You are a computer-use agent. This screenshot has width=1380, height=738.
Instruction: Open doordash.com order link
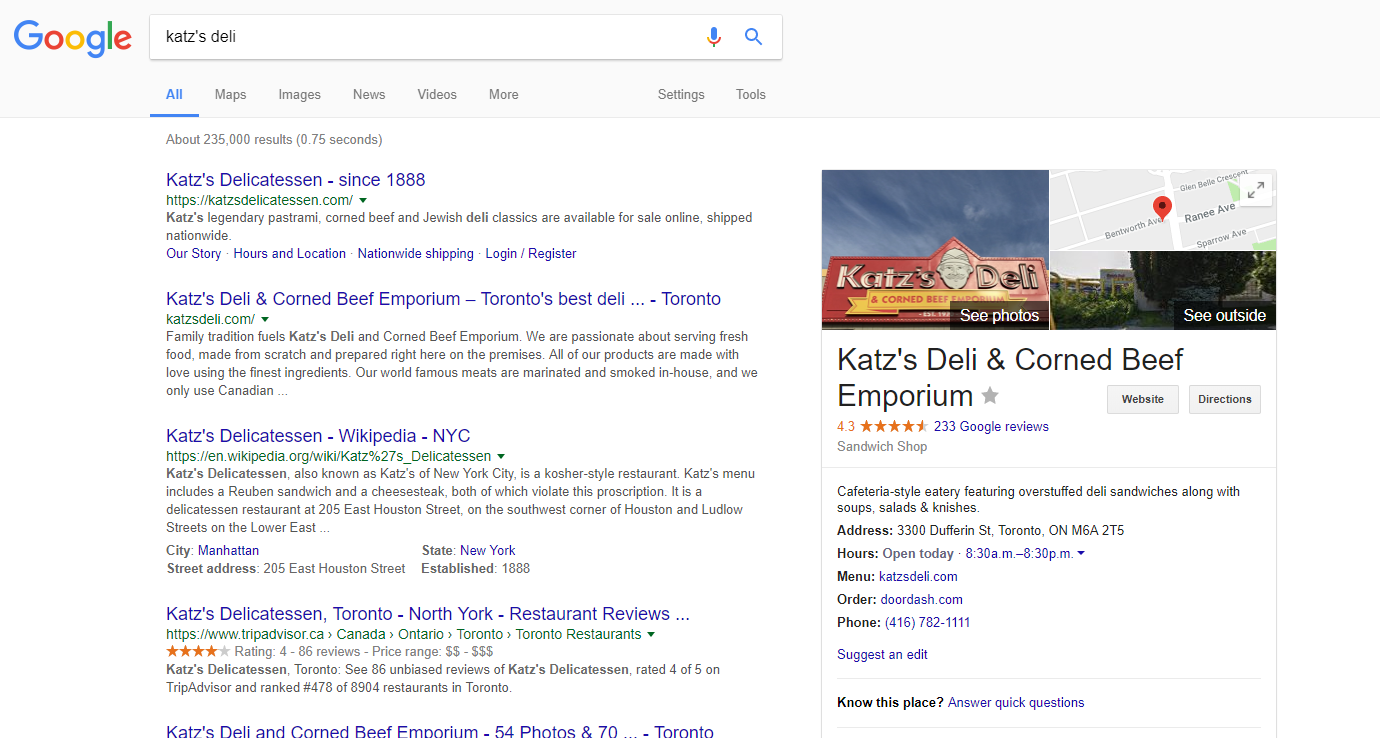tap(921, 600)
